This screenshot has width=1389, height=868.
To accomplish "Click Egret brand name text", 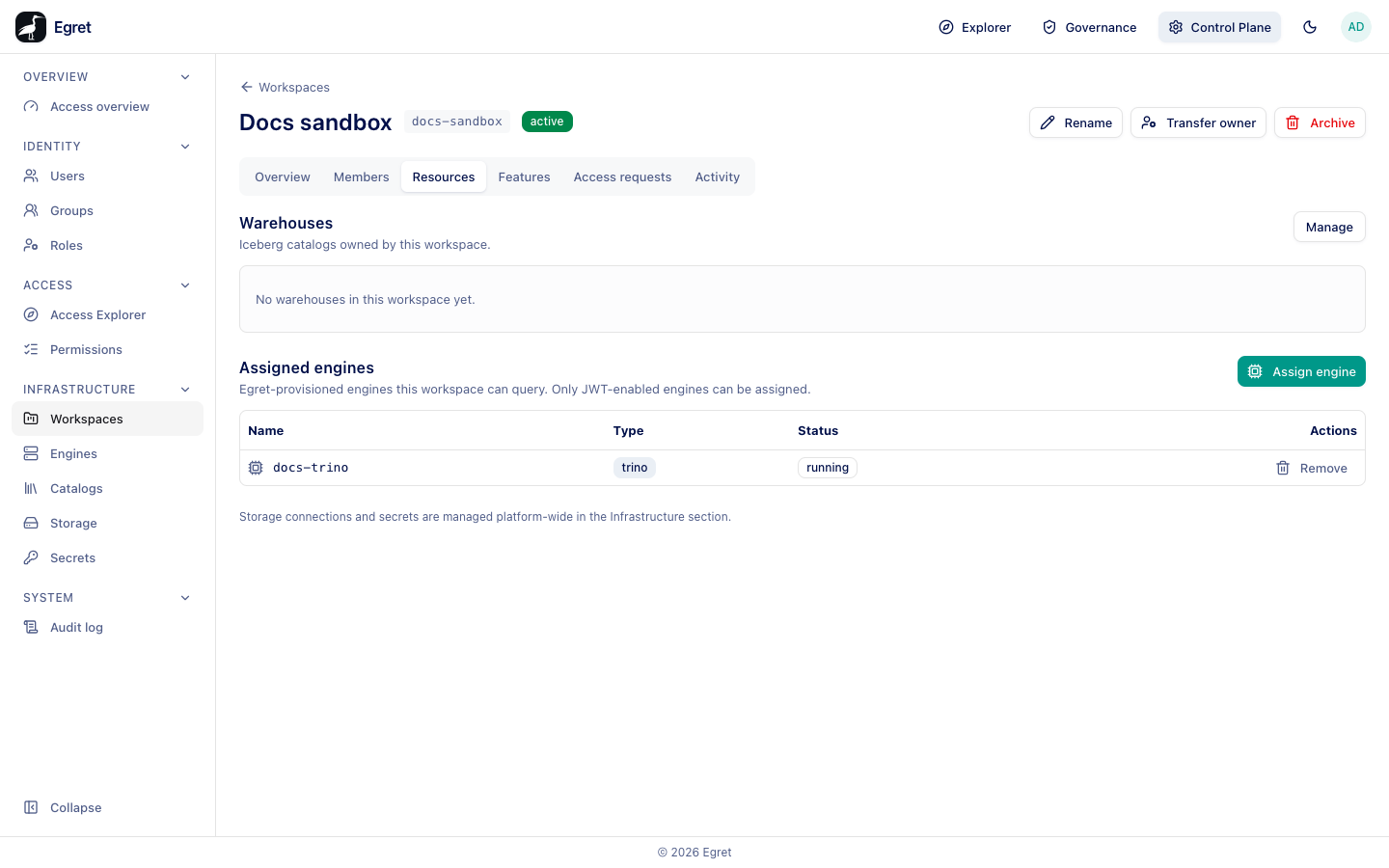I will [72, 27].
